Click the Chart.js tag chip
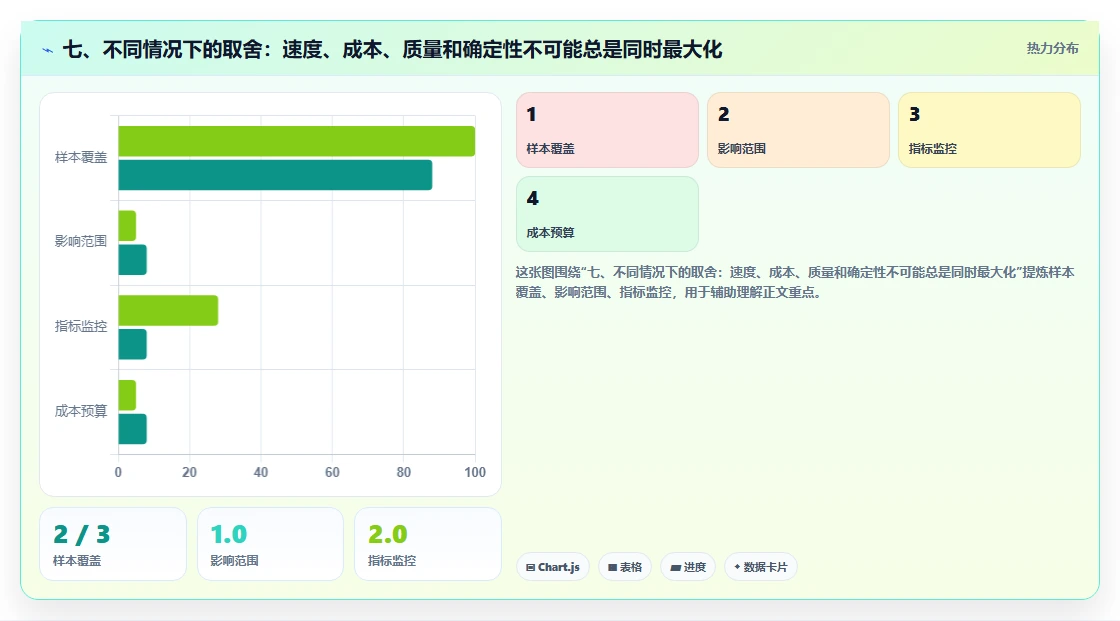The height and width of the screenshot is (621, 1120). point(553,567)
